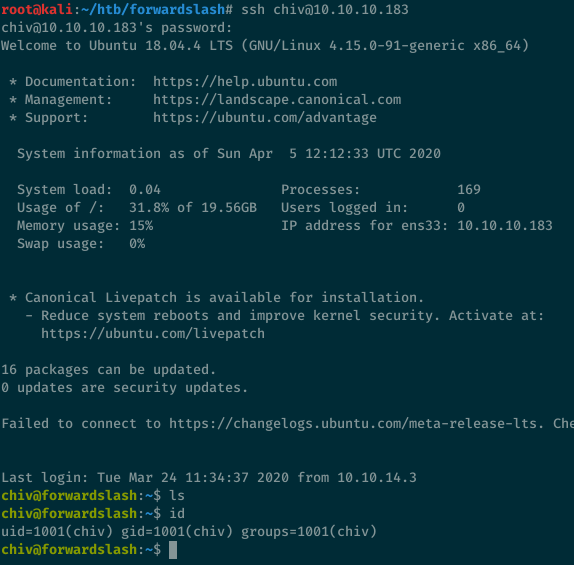Click the Processes count value 169
Viewport: 574px width, 565px height.
(469, 190)
